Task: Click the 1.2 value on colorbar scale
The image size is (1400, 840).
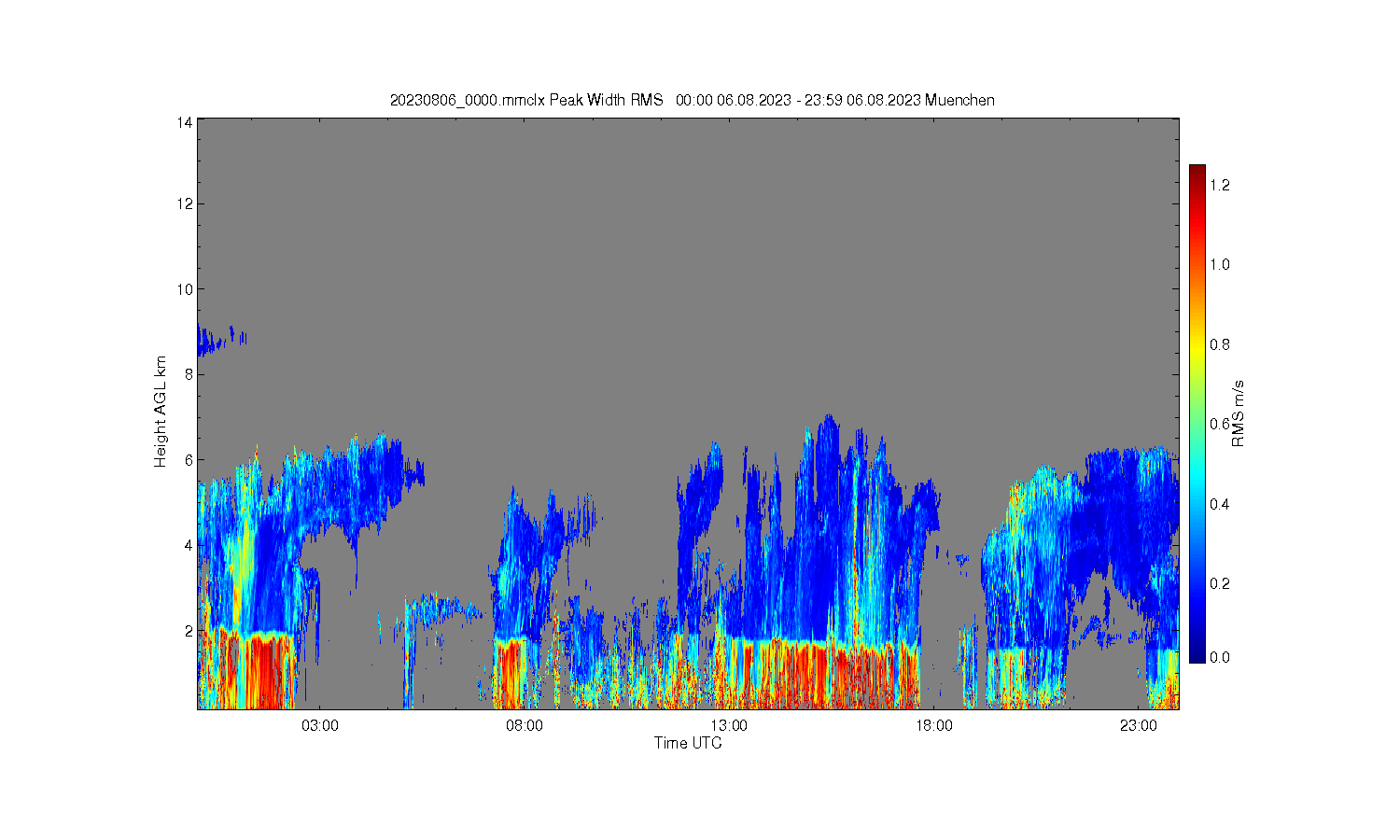Action: click(1219, 185)
